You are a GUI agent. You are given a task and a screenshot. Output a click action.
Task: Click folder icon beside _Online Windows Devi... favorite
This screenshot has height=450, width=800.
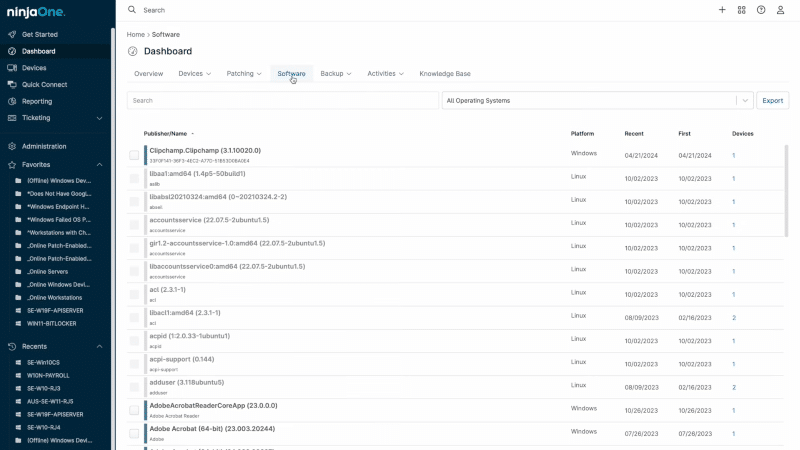click(x=18, y=285)
